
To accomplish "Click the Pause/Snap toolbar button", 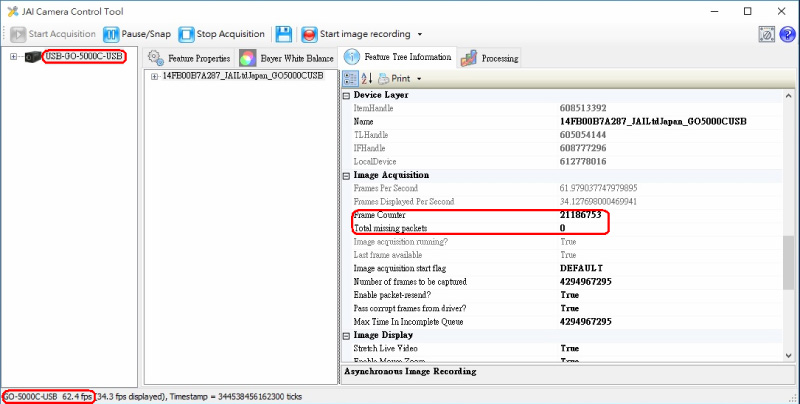I will (x=138, y=34).
